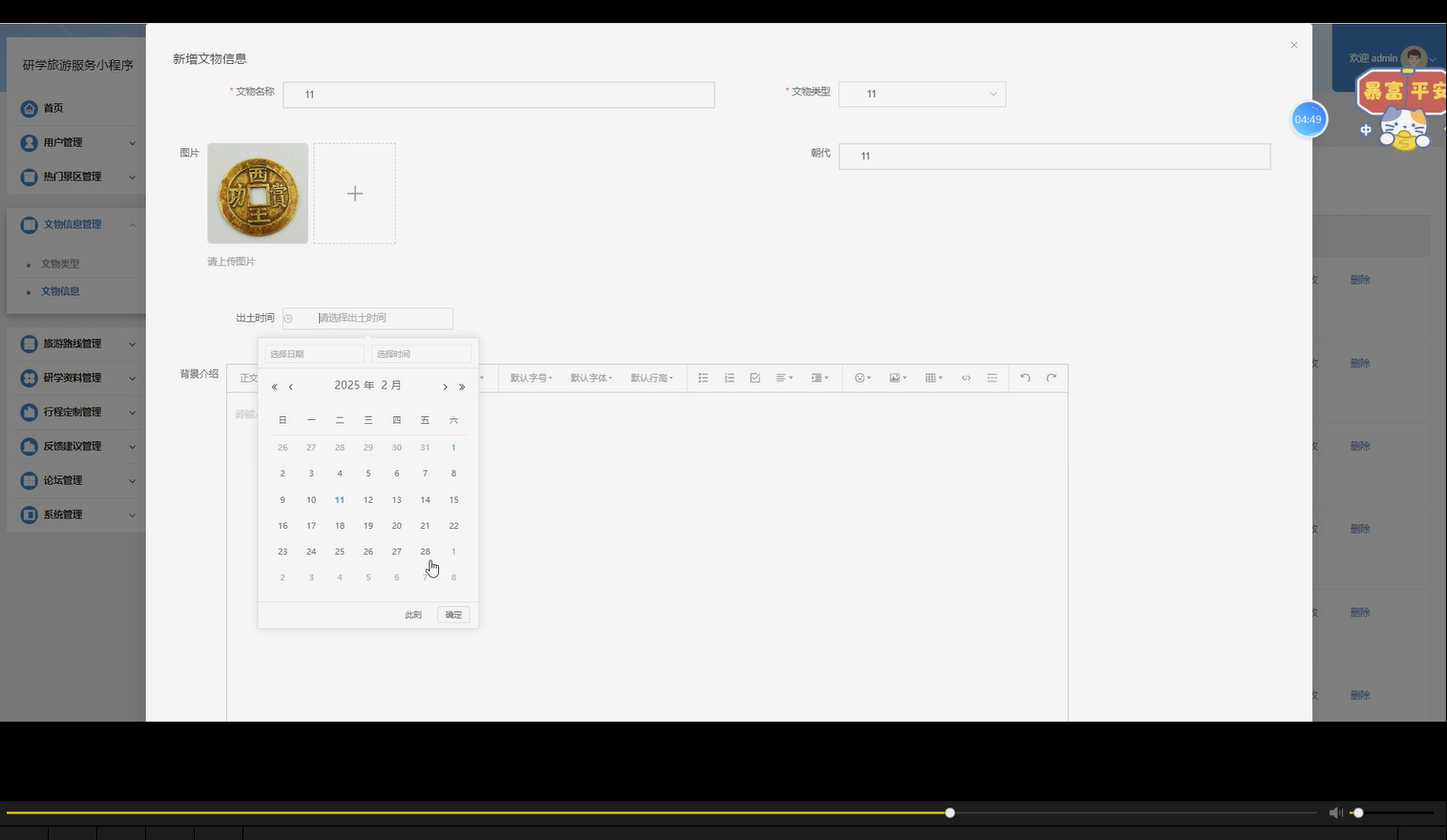Pick day 15 in the calendar
The height and width of the screenshot is (840, 1447).
tap(453, 500)
